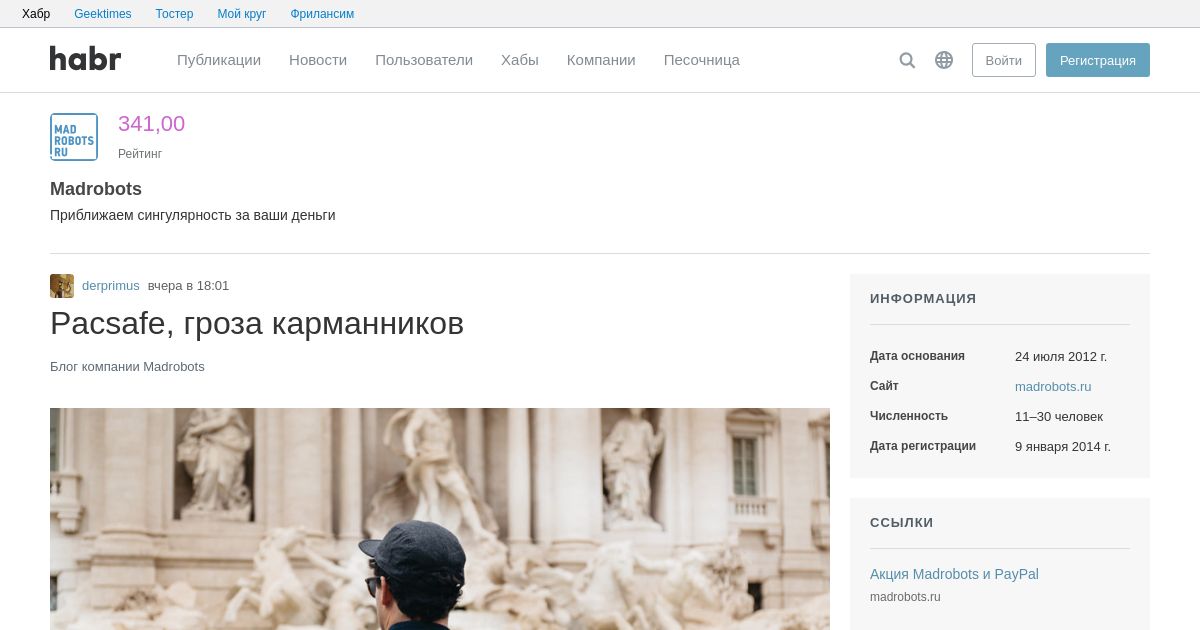Viewport: 1200px width, 630px height.
Task: Open Акция Madrobots и PayPal link
Action: (954, 574)
